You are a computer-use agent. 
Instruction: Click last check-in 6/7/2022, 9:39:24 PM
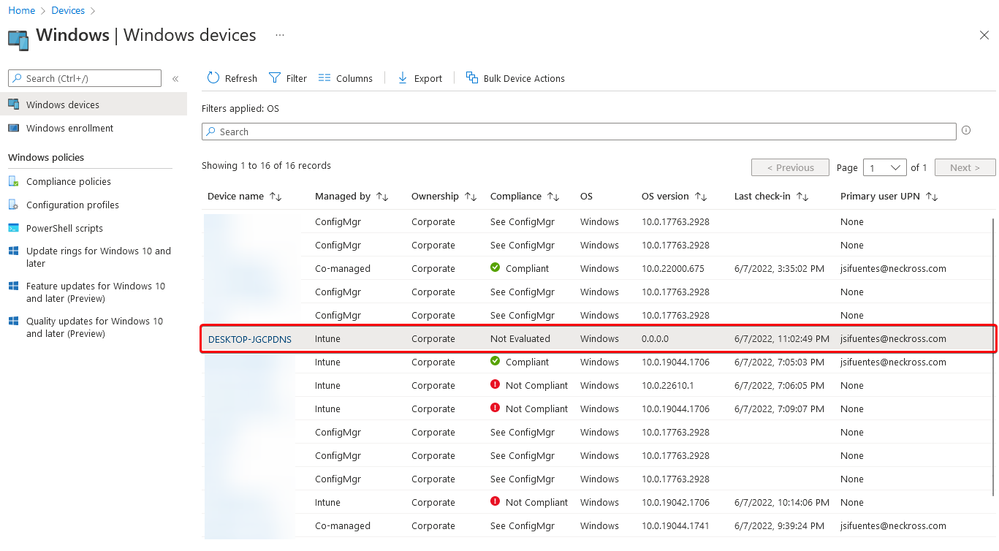point(779,526)
